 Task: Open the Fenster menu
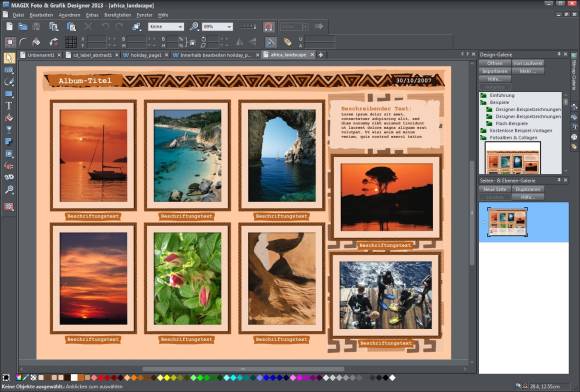click(145, 15)
